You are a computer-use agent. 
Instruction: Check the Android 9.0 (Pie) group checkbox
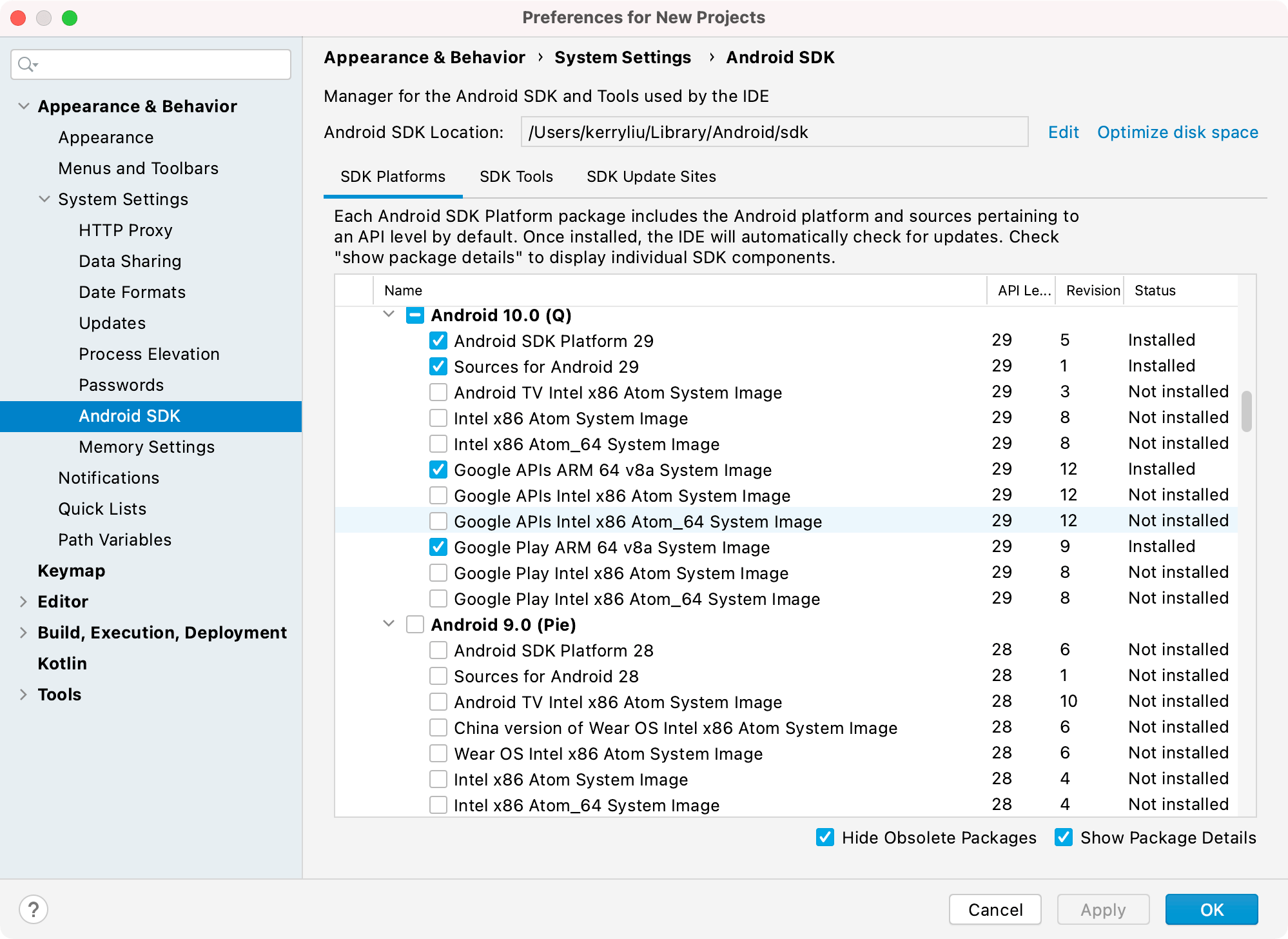(x=415, y=624)
